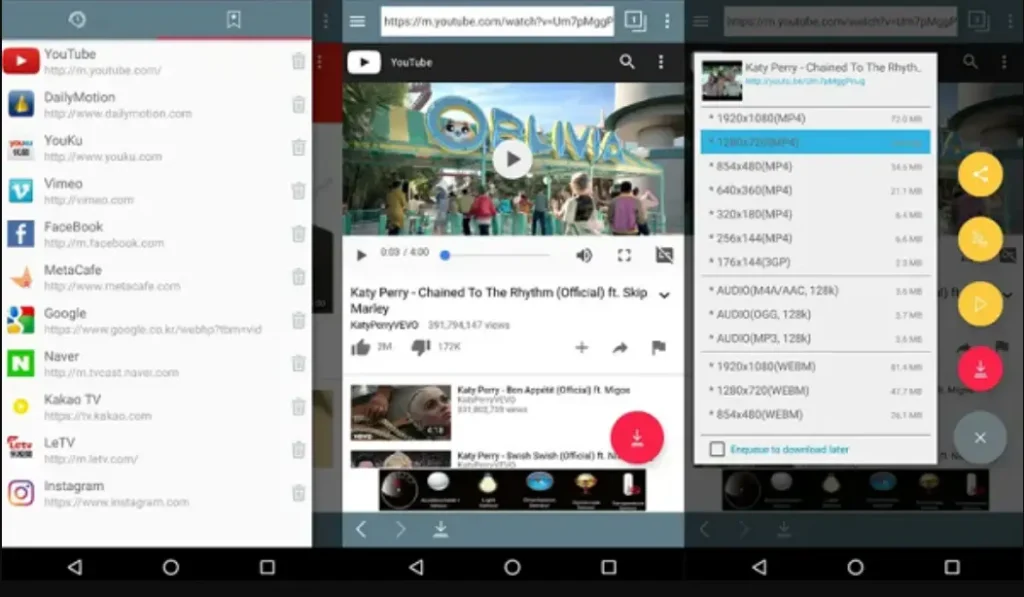Delete the Vimeo bookmark via trash icon
The image size is (1024, 597).
coord(298,191)
